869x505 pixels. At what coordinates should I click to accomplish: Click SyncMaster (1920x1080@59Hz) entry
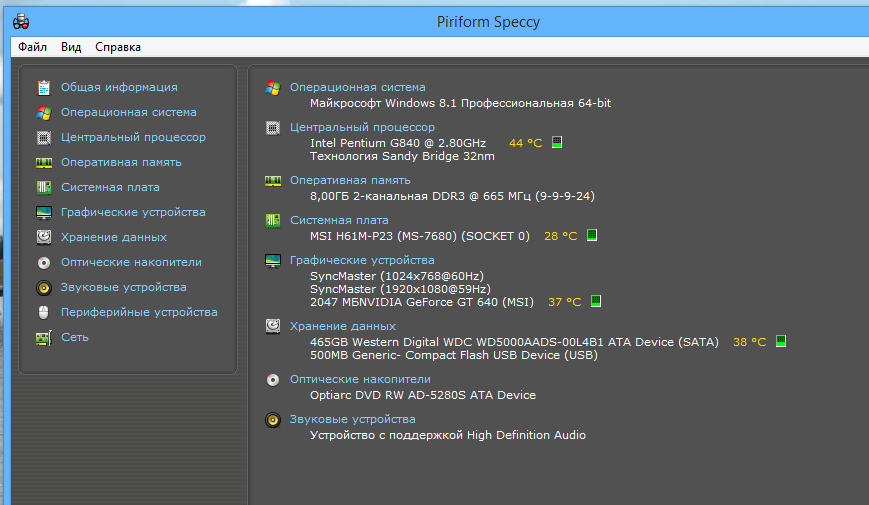400,289
